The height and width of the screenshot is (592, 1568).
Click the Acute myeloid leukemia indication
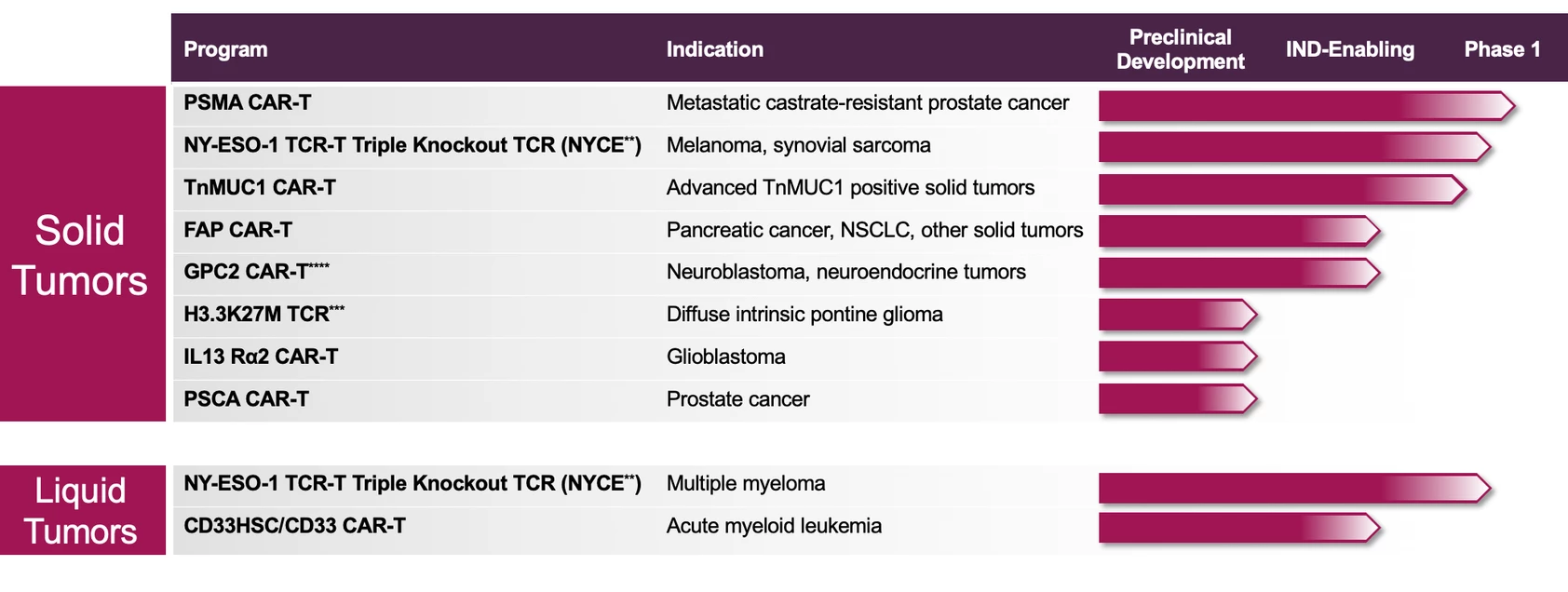coord(774,526)
